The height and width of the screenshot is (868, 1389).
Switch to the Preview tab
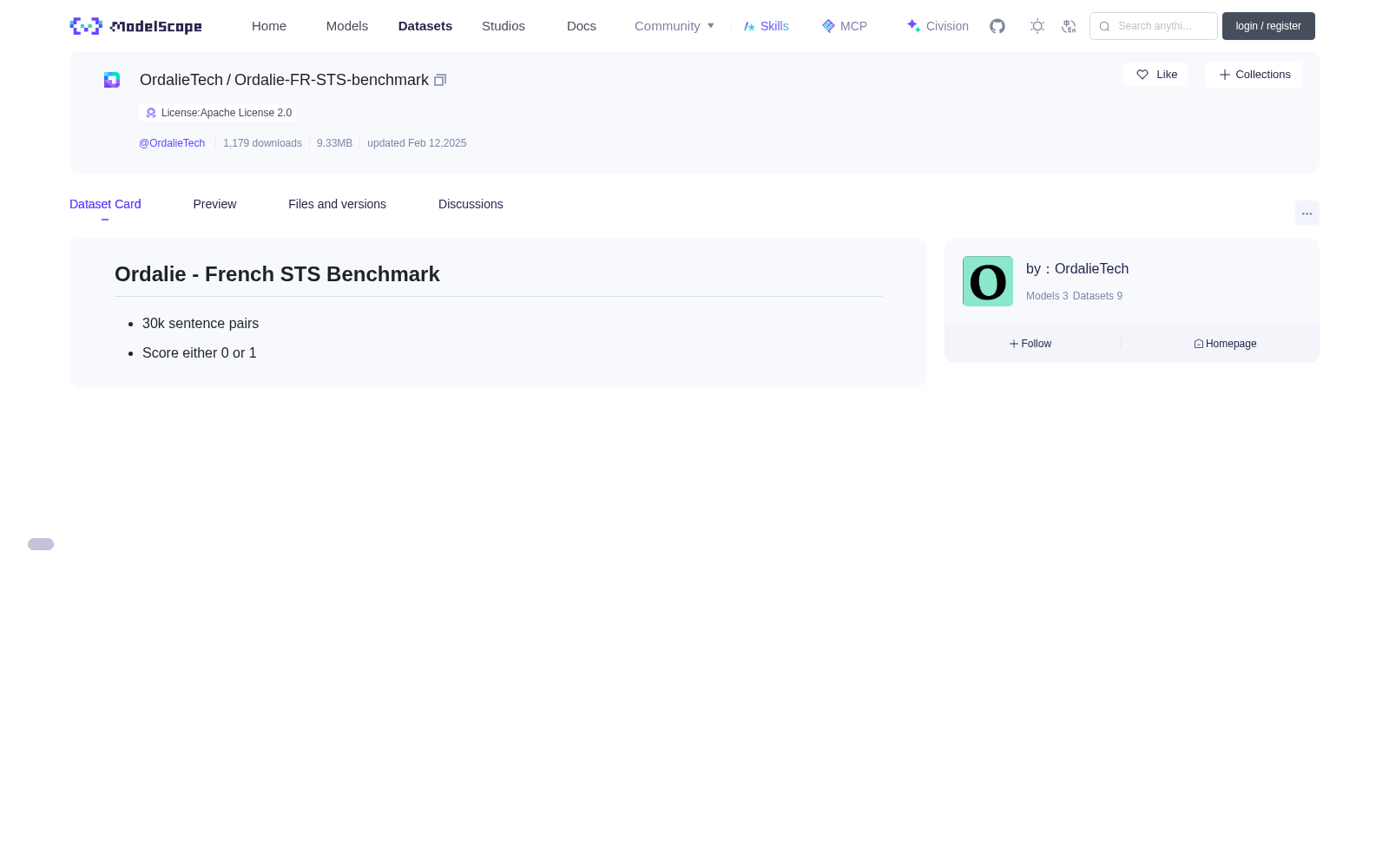pos(214,204)
